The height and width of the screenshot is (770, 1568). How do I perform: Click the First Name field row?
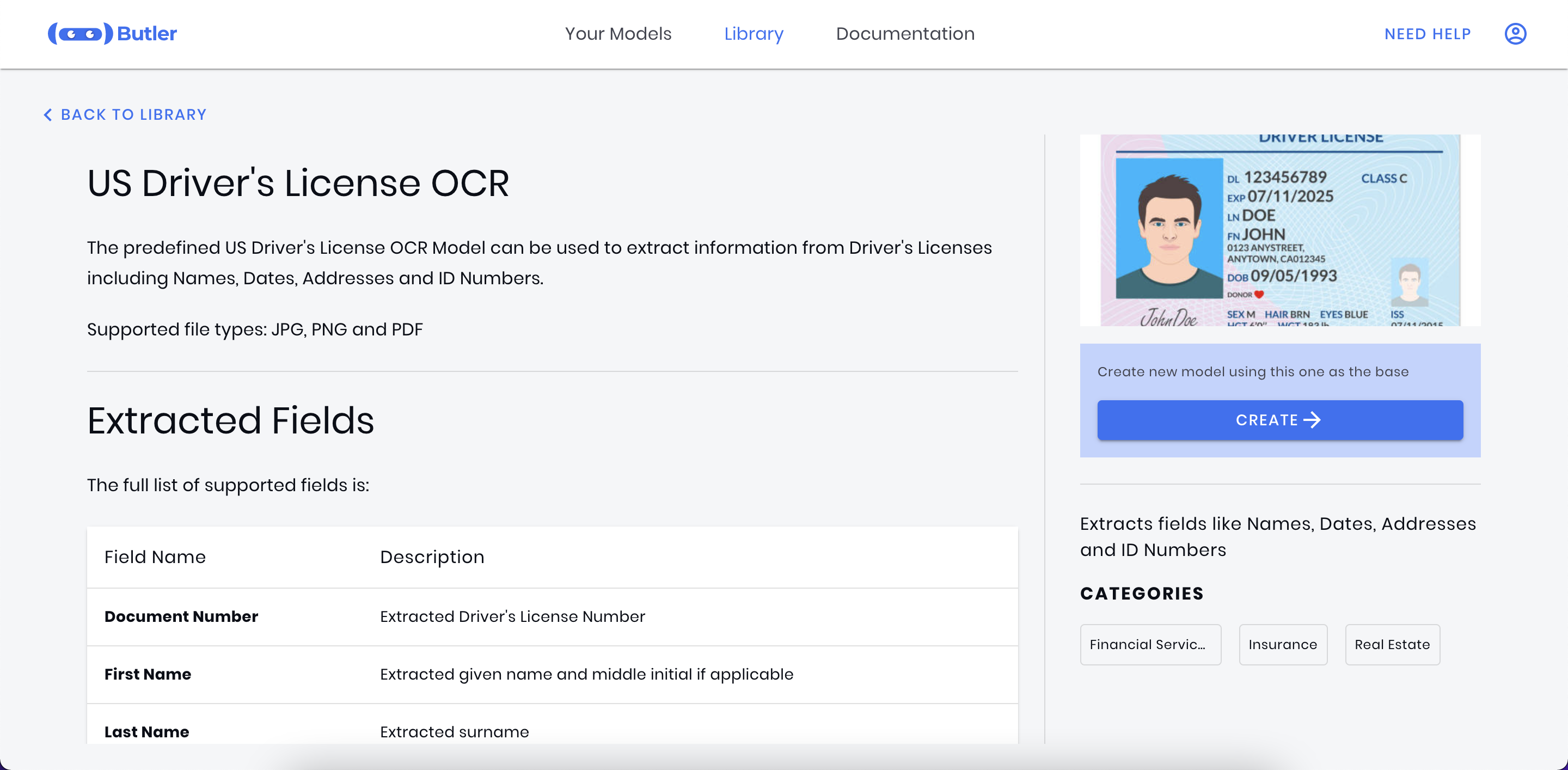[x=552, y=675]
